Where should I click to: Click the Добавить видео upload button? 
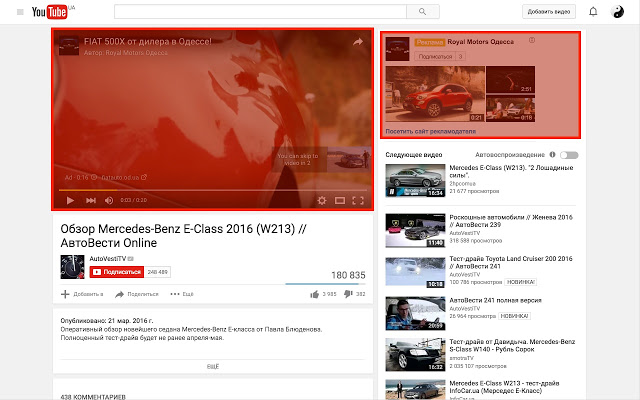(549, 12)
